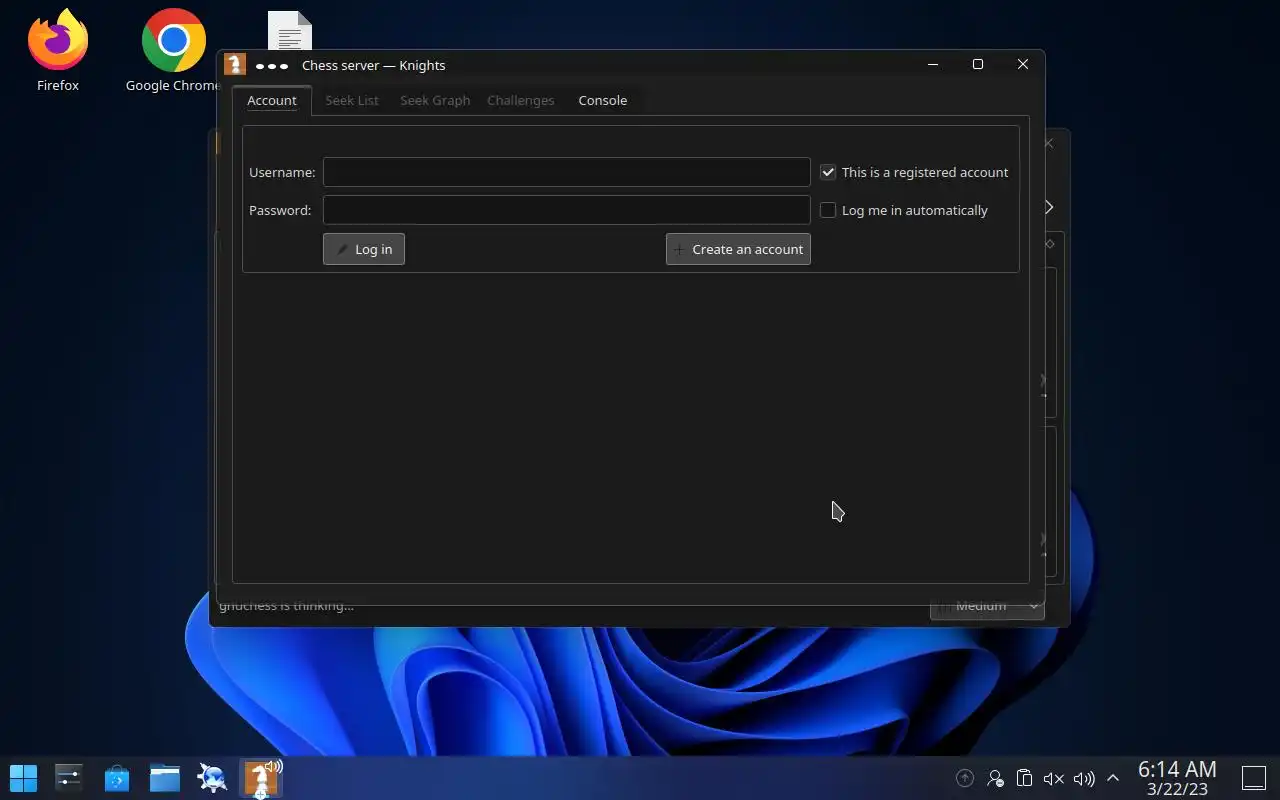Click the Knights app icon in title bar
This screenshot has width=1280, height=800.
[x=235, y=65]
